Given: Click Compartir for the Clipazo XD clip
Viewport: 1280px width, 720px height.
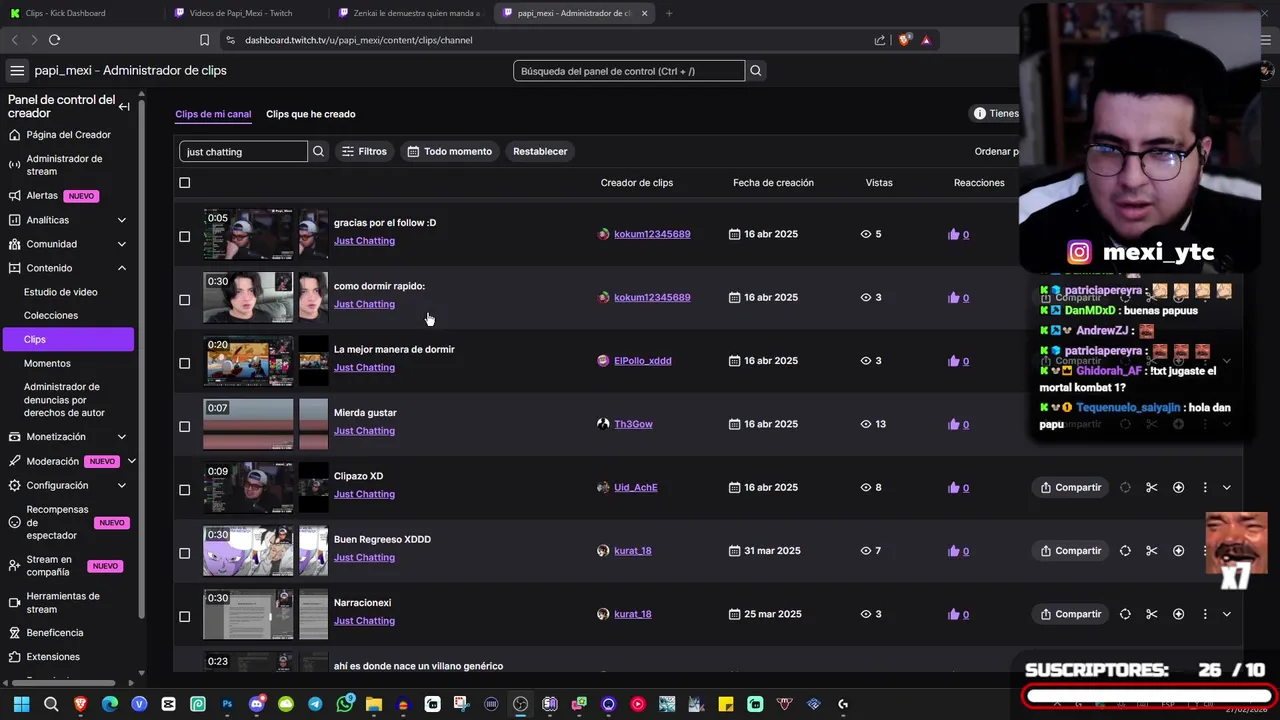Looking at the screenshot, I should coord(1071,488).
